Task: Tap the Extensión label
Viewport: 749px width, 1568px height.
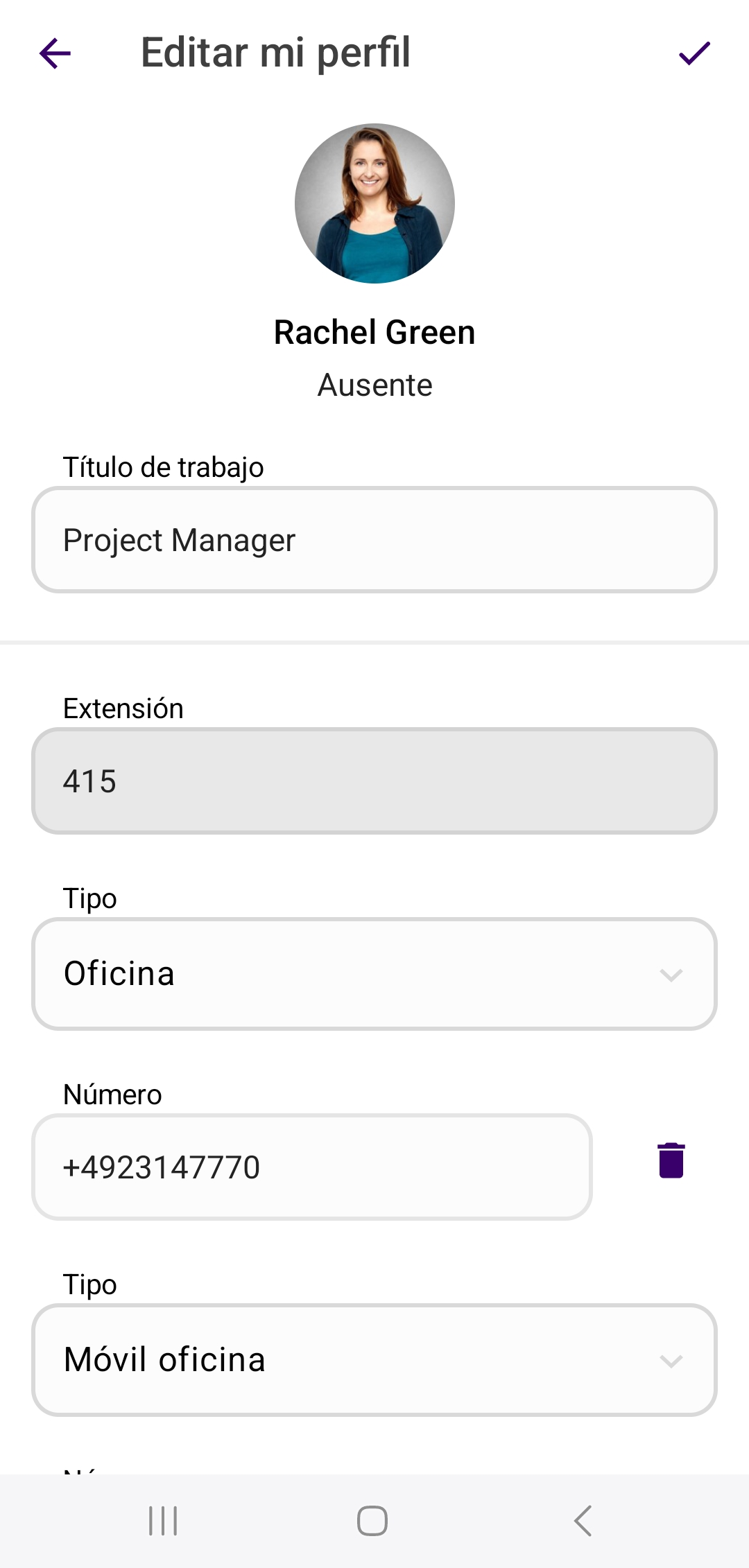Action: pos(123,708)
